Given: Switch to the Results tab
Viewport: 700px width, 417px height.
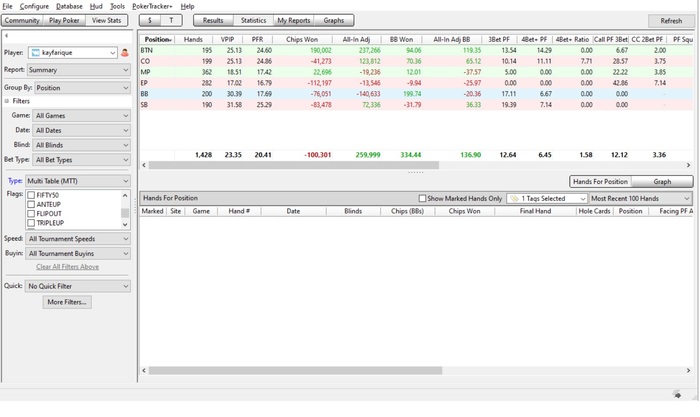Looking at the screenshot, I should [x=213, y=21].
